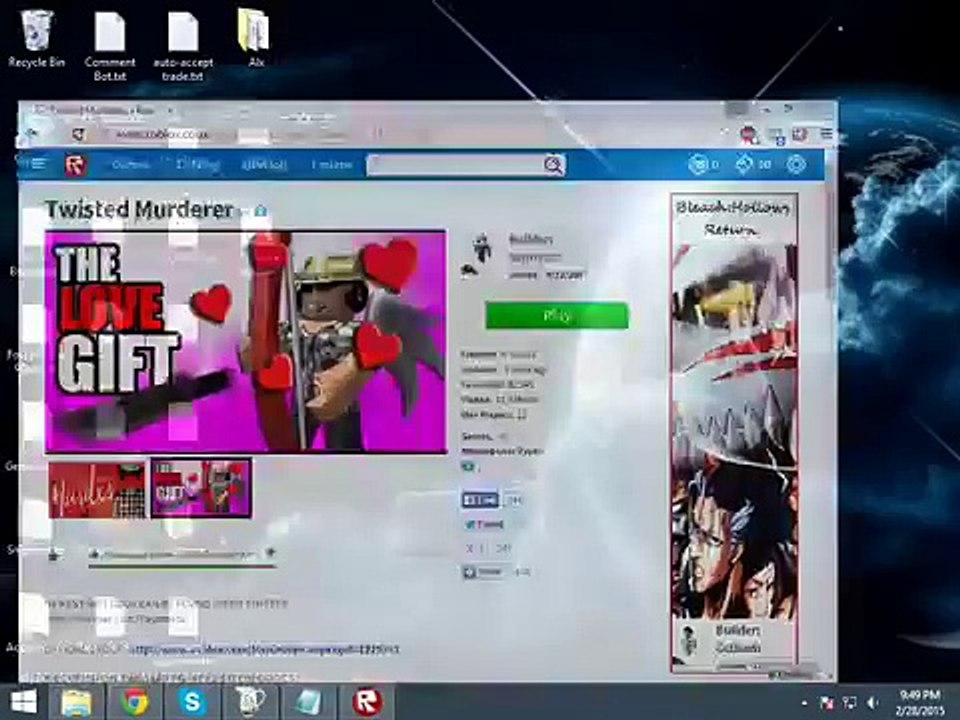
Task: Click the large Love Gift game image
Action: [246, 342]
